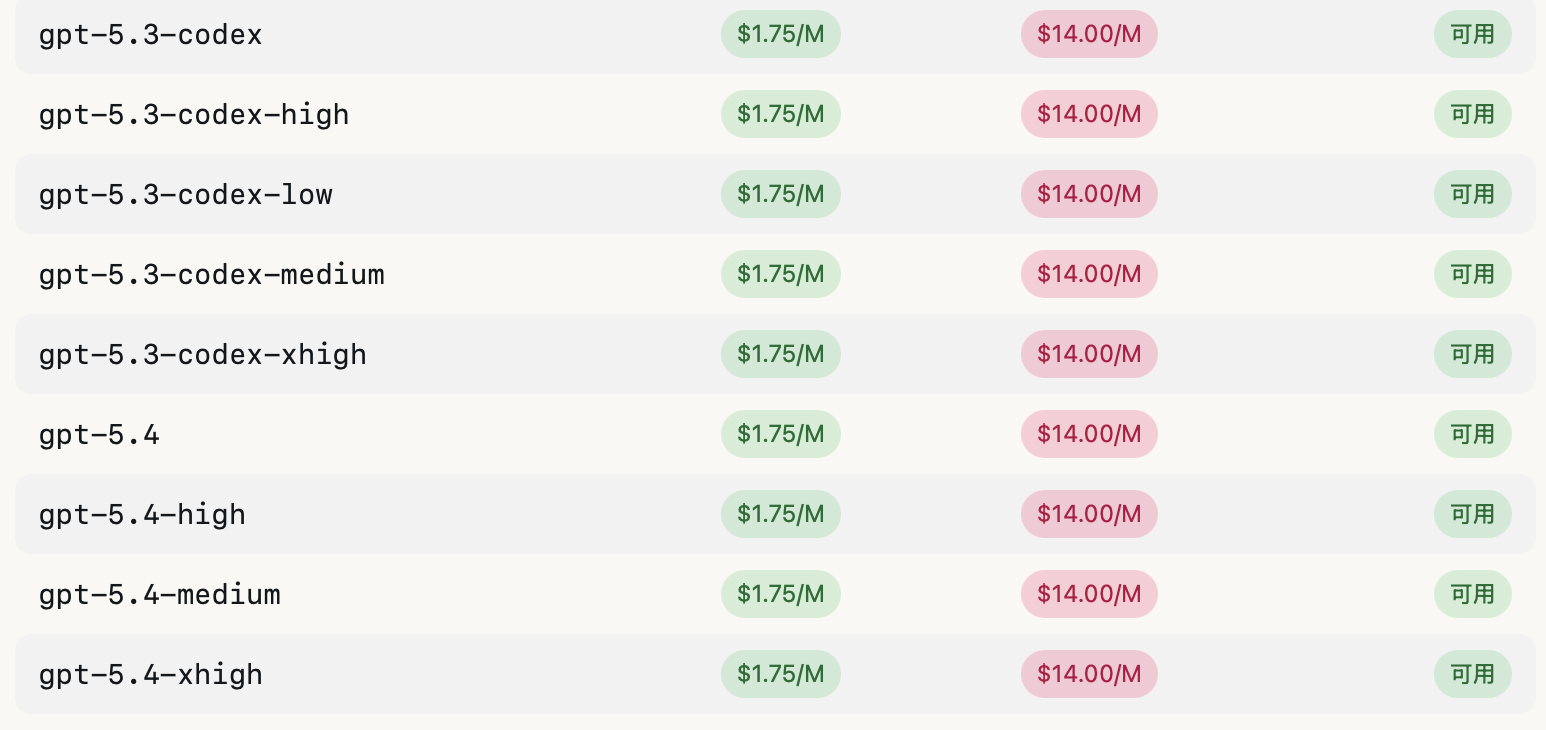Click the 可用 status badge for gpt-5.3-codex
This screenshot has height=730, width=1546.
pos(1472,35)
